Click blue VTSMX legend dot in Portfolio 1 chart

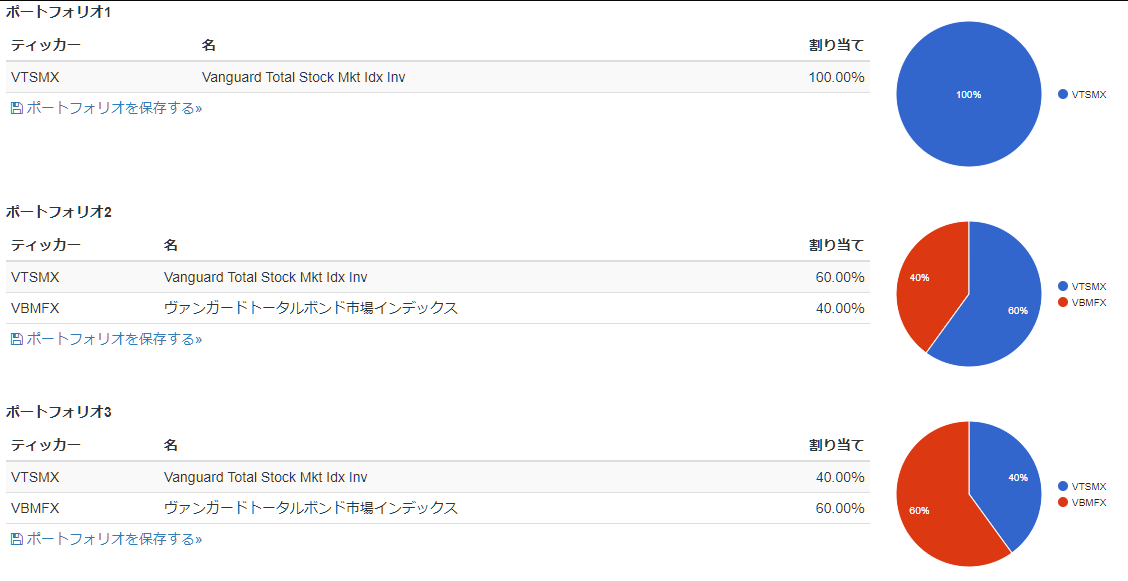1063,94
